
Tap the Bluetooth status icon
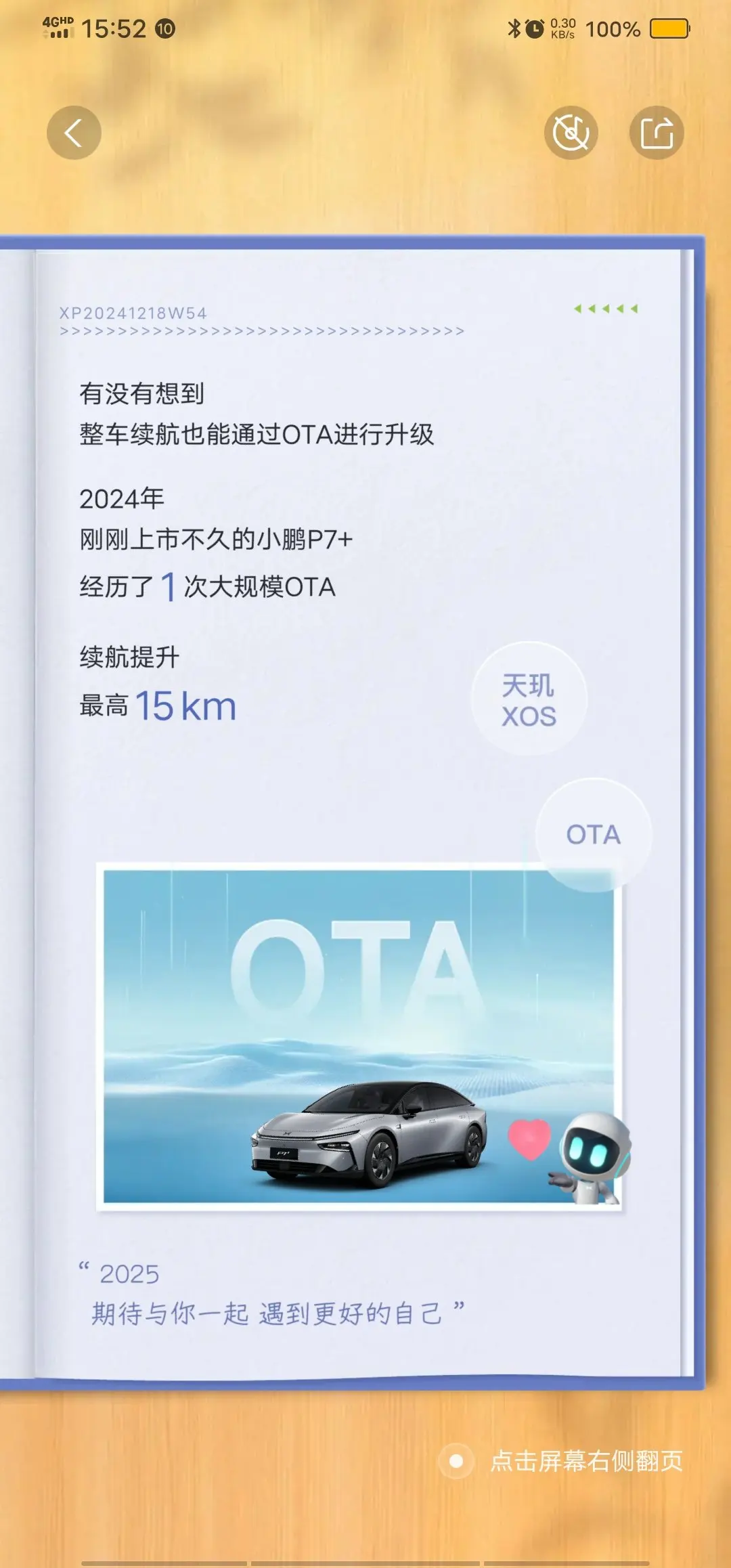[514, 28]
